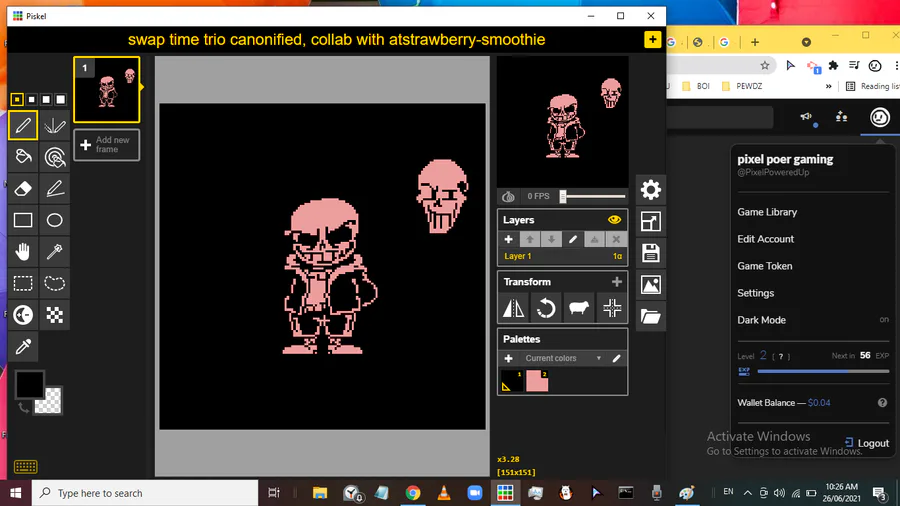
Task: Select frame 1 thumbnail
Action: pyautogui.click(x=107, y=89)
